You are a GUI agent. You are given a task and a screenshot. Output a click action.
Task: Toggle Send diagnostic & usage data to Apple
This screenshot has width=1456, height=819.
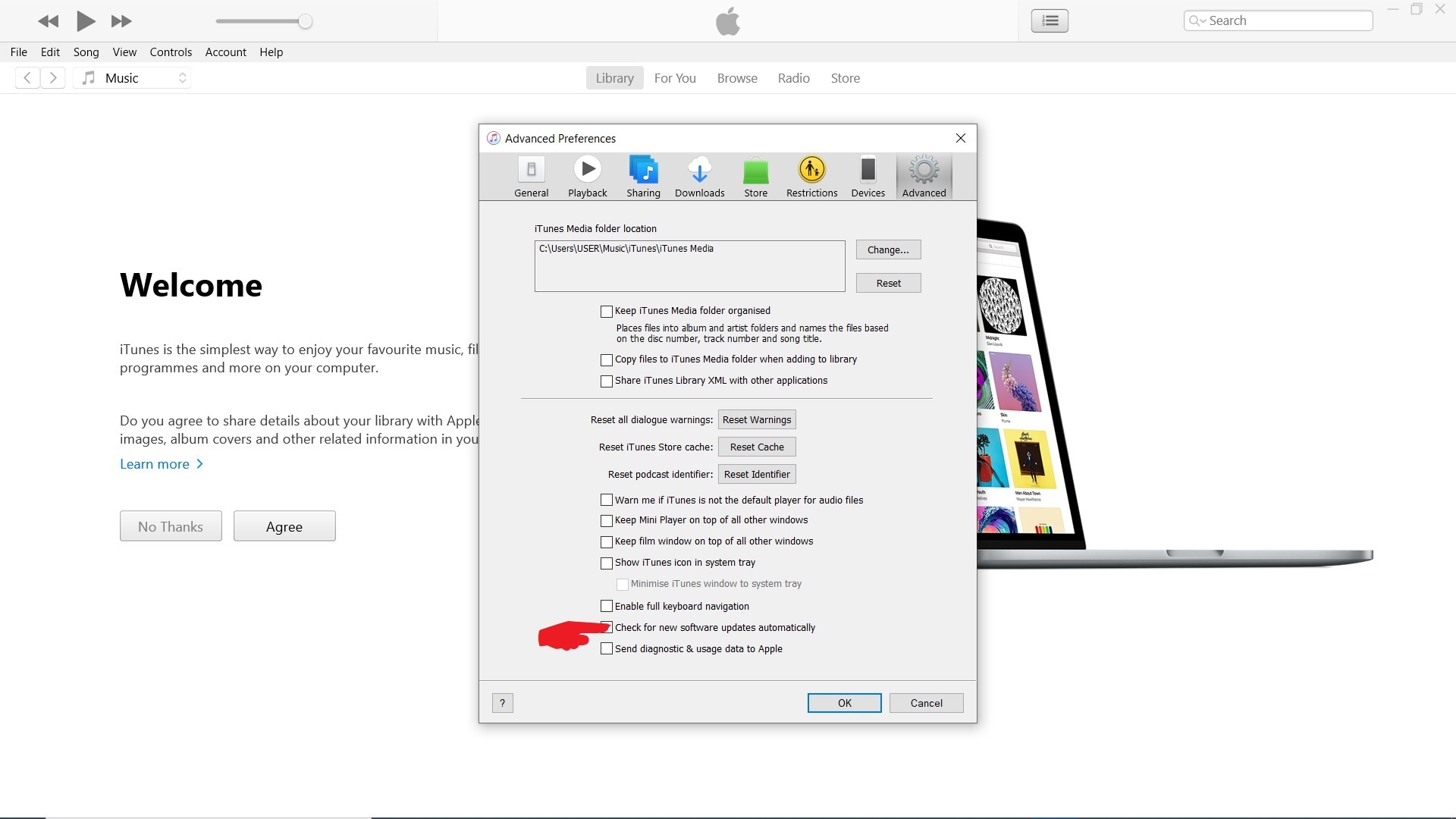coord(607,649)
